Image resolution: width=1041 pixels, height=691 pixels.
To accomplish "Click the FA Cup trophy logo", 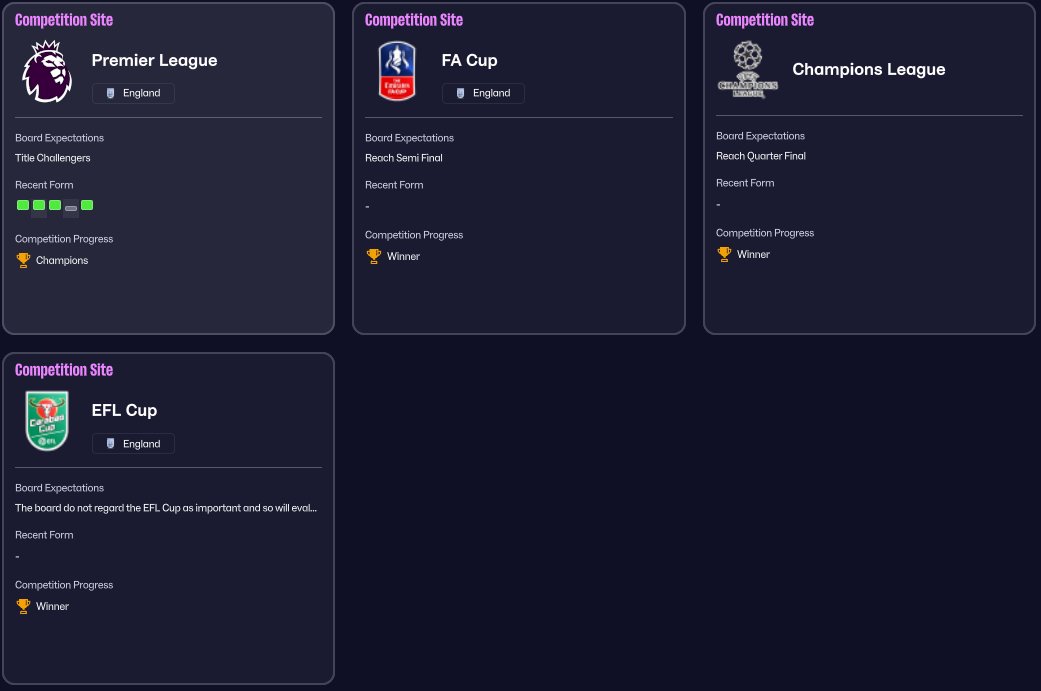I will (x=397, y=71).
